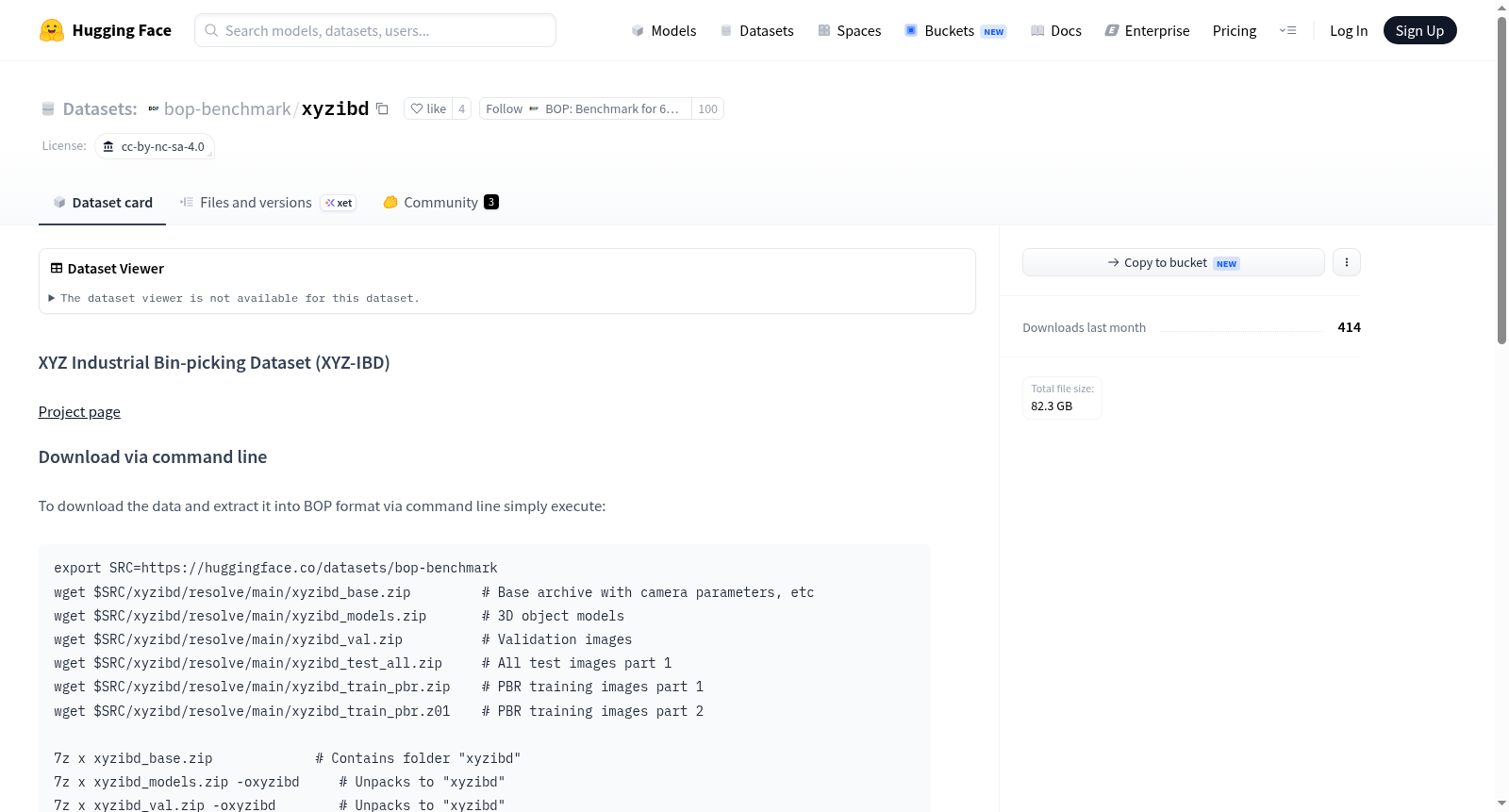The height and width of the screenshot is (812, 1509).
Task: Copy dataset name with the copy icon
Action: pos(382,108)
